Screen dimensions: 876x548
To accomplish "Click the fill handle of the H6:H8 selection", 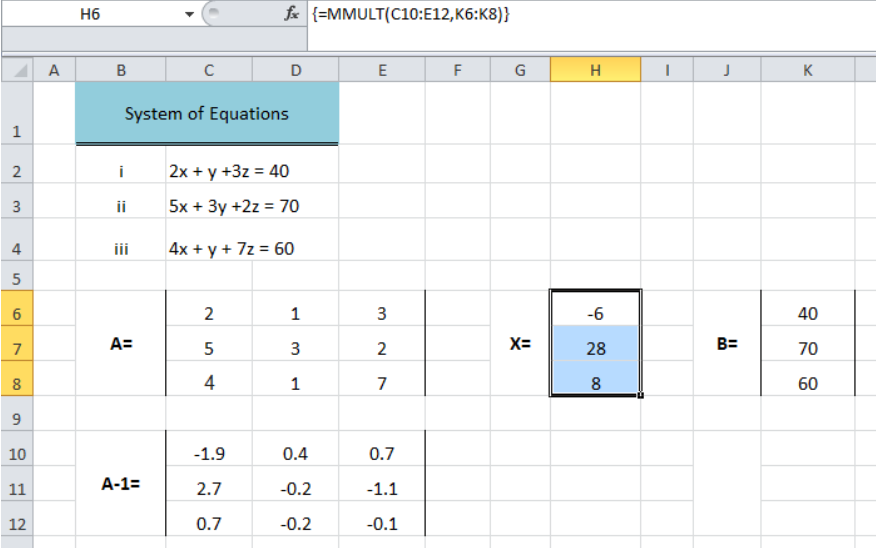I will tap(640, 395).
